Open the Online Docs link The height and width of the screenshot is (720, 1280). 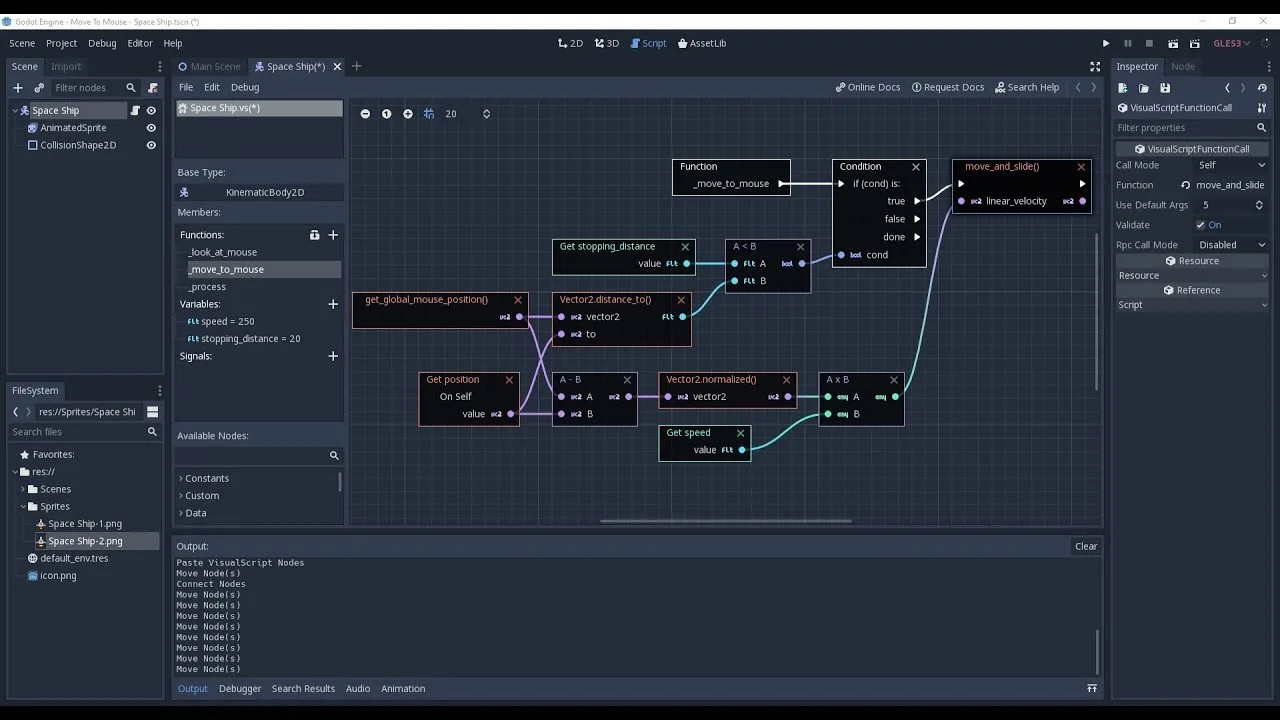pyautogui.click(x=868, y=88)
